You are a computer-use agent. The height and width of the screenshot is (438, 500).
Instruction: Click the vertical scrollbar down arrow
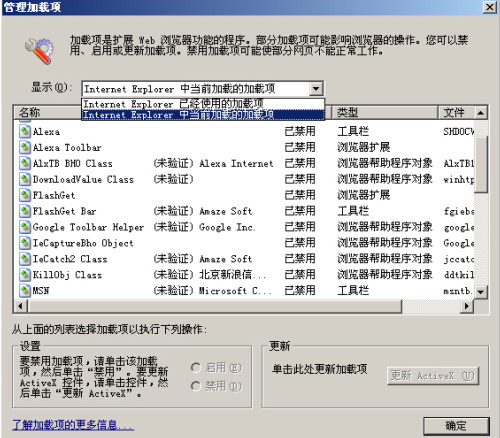pos(480,292)
